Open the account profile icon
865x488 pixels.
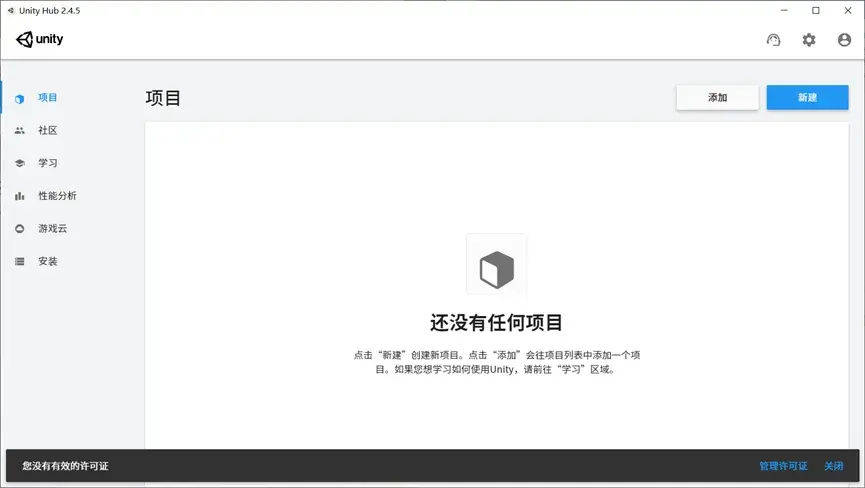coord(844,40)
